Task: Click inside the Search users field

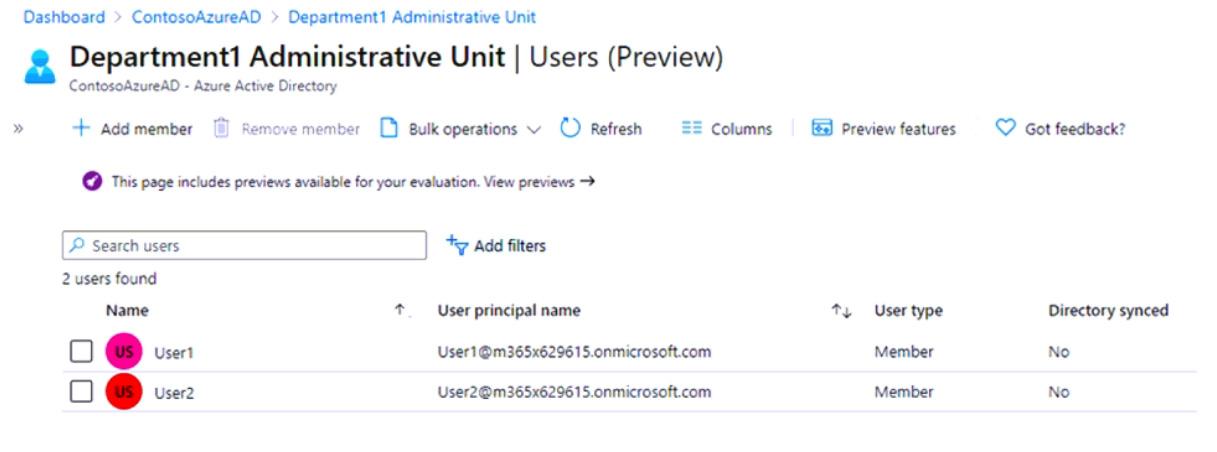Action: pyautogui.click(x=250, y=246)
